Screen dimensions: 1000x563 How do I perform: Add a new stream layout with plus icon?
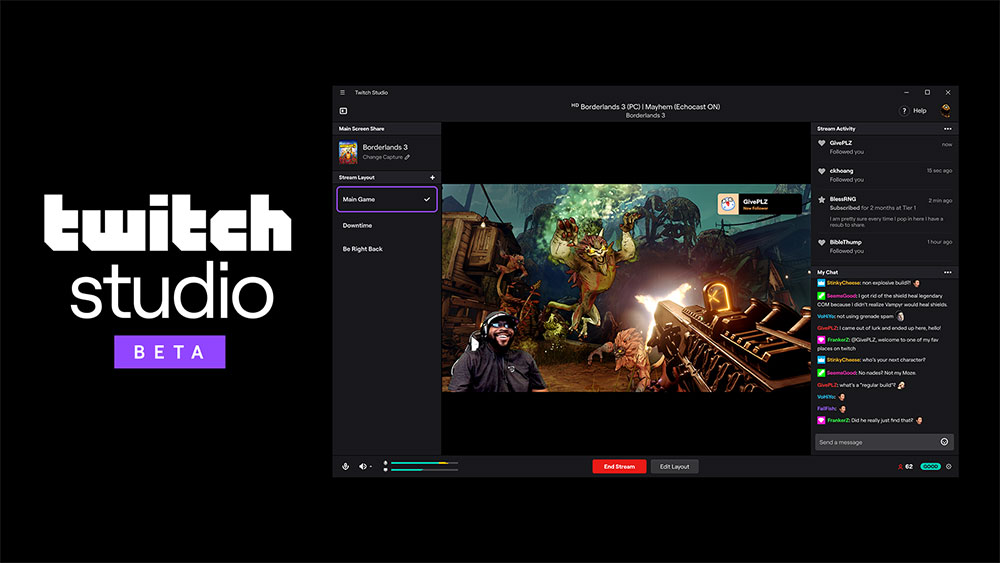pyautogui.click(x=432, y=177)
